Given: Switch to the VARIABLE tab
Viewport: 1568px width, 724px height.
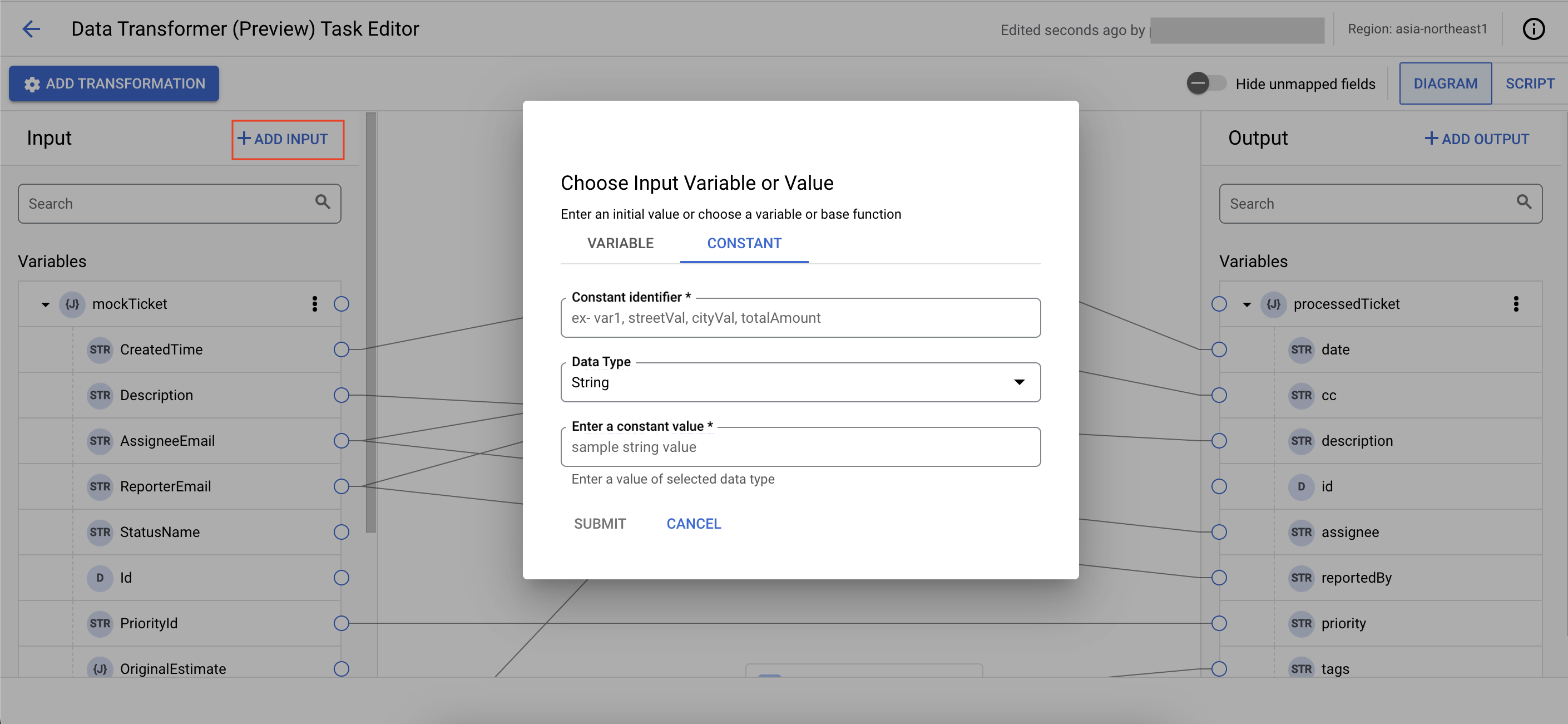Looking at the screenshot, I should 620,243.
